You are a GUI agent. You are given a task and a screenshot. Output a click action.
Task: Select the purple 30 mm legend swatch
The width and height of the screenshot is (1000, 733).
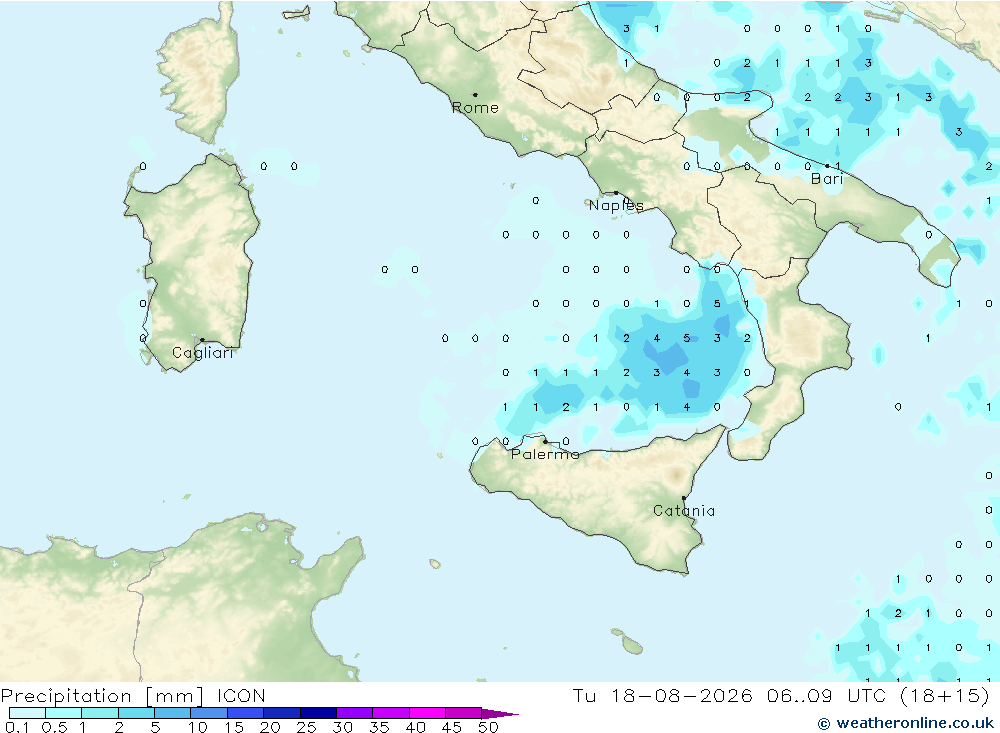tap(354, 713)
